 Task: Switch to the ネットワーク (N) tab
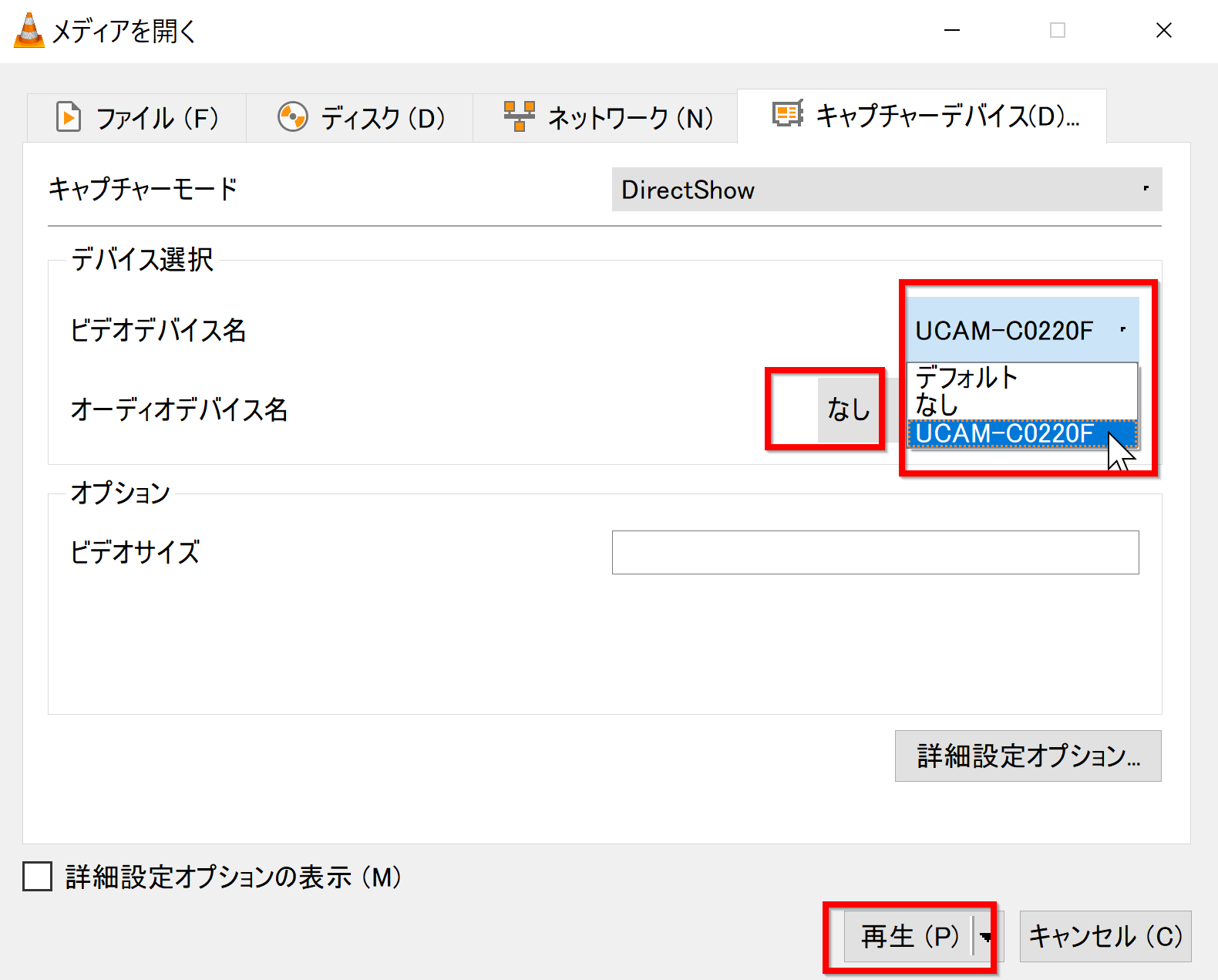click(605, 118)
